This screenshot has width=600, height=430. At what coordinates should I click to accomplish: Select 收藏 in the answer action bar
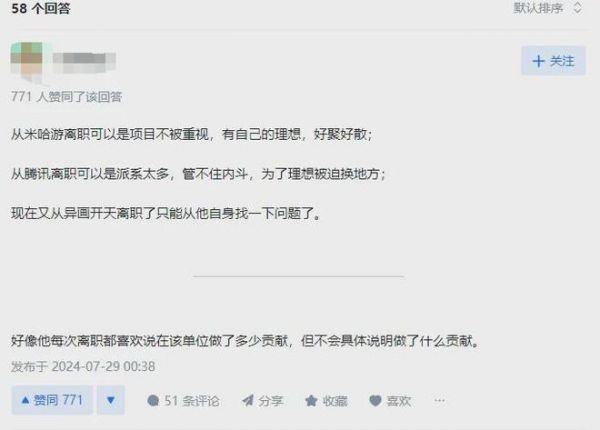[326, 401]
